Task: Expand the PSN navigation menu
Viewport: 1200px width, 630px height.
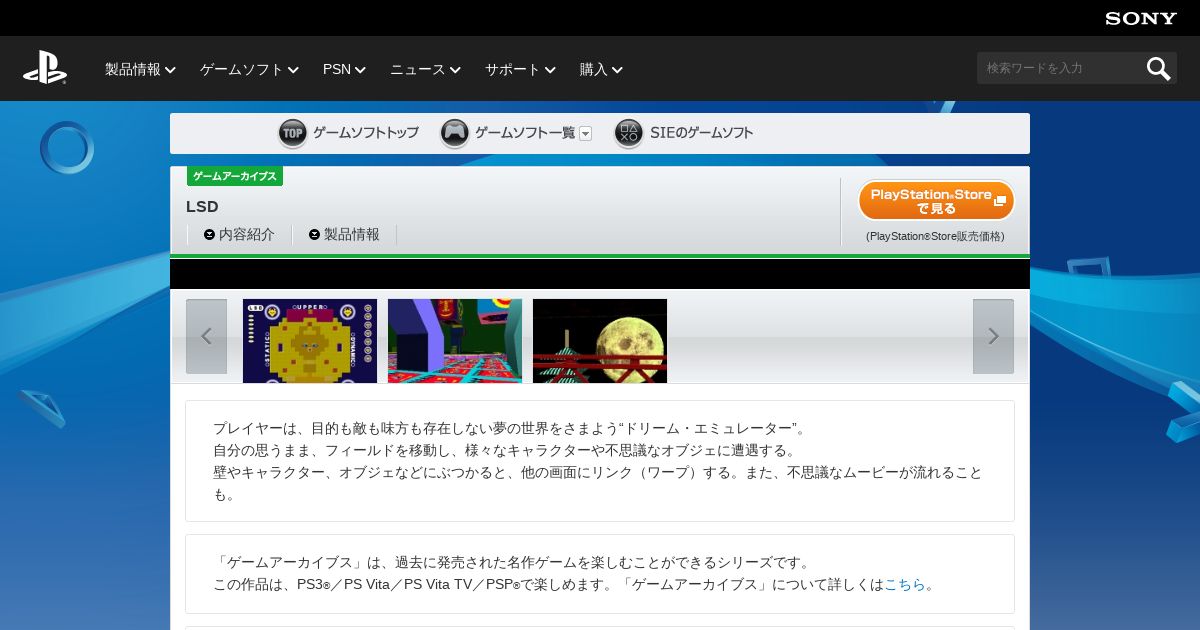Action: [344, 69]
